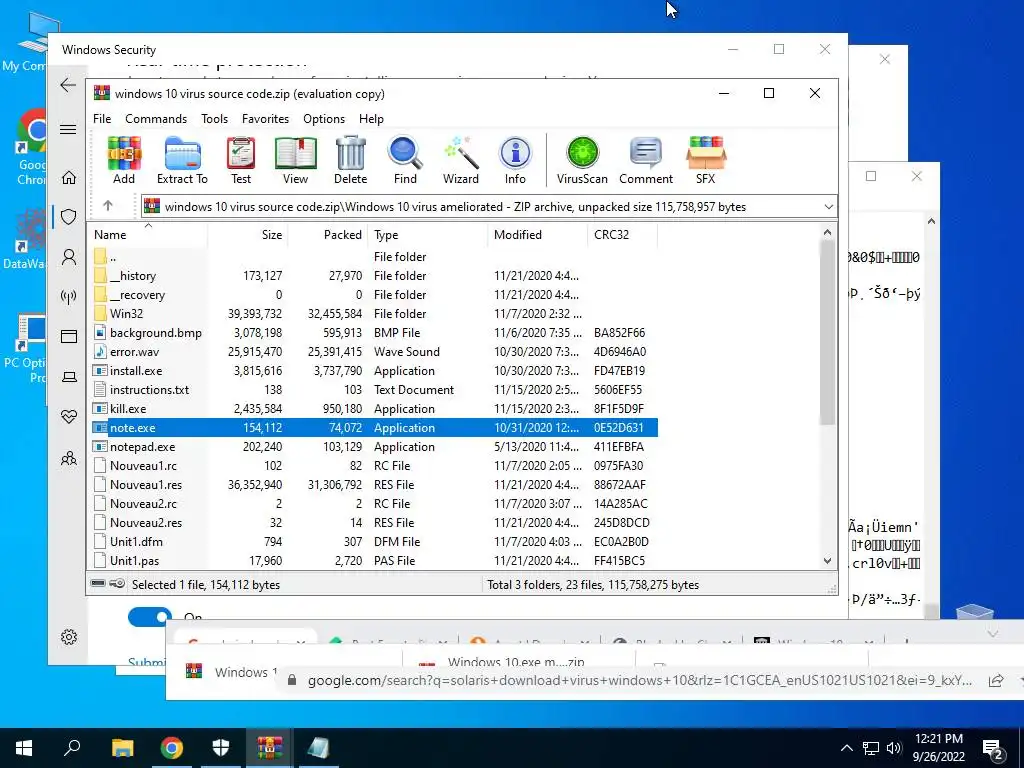The height and width of the screenshot is (768, 1024).
Task: Sort by Packed column header
Action: click(328, 234)
